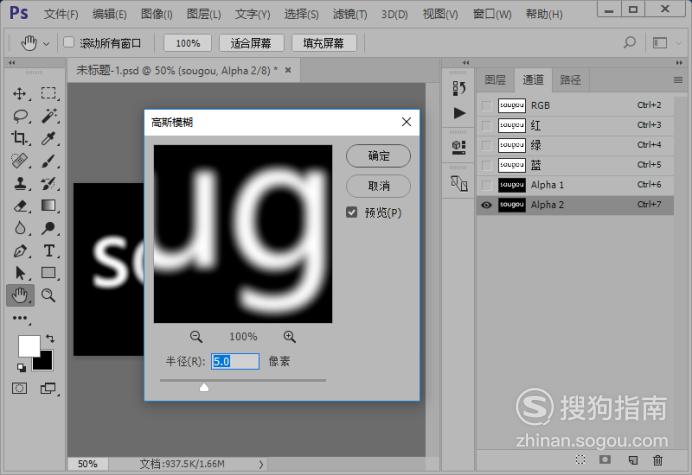This screenshot has height=475, width=692.
Task: Select the Hand tool in toolbox
Action: tap(20, 295)
